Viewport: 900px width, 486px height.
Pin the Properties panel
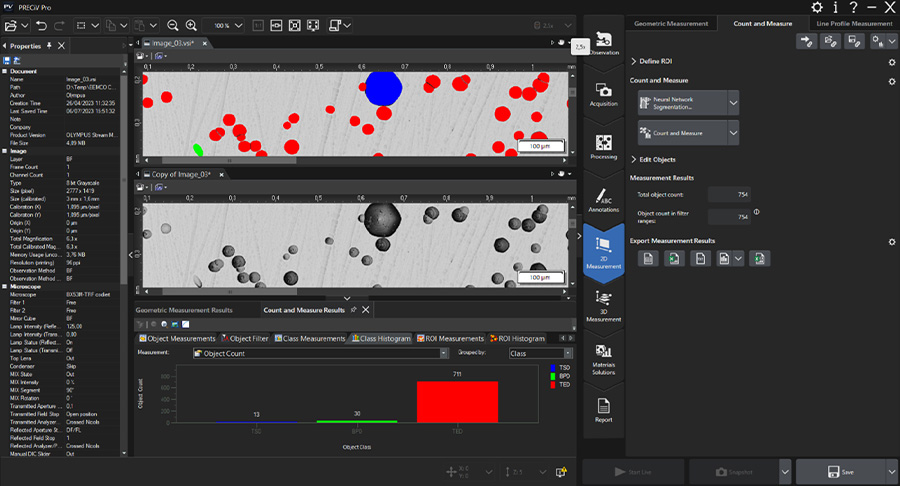coord(50,46)
